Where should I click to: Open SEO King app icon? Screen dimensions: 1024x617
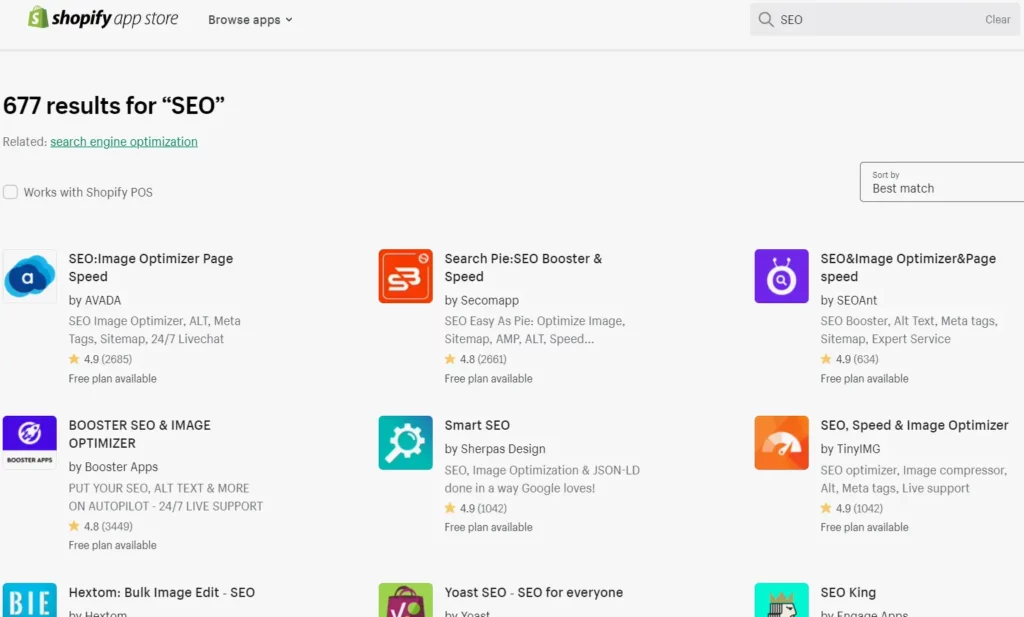click(x=781, y=600)
